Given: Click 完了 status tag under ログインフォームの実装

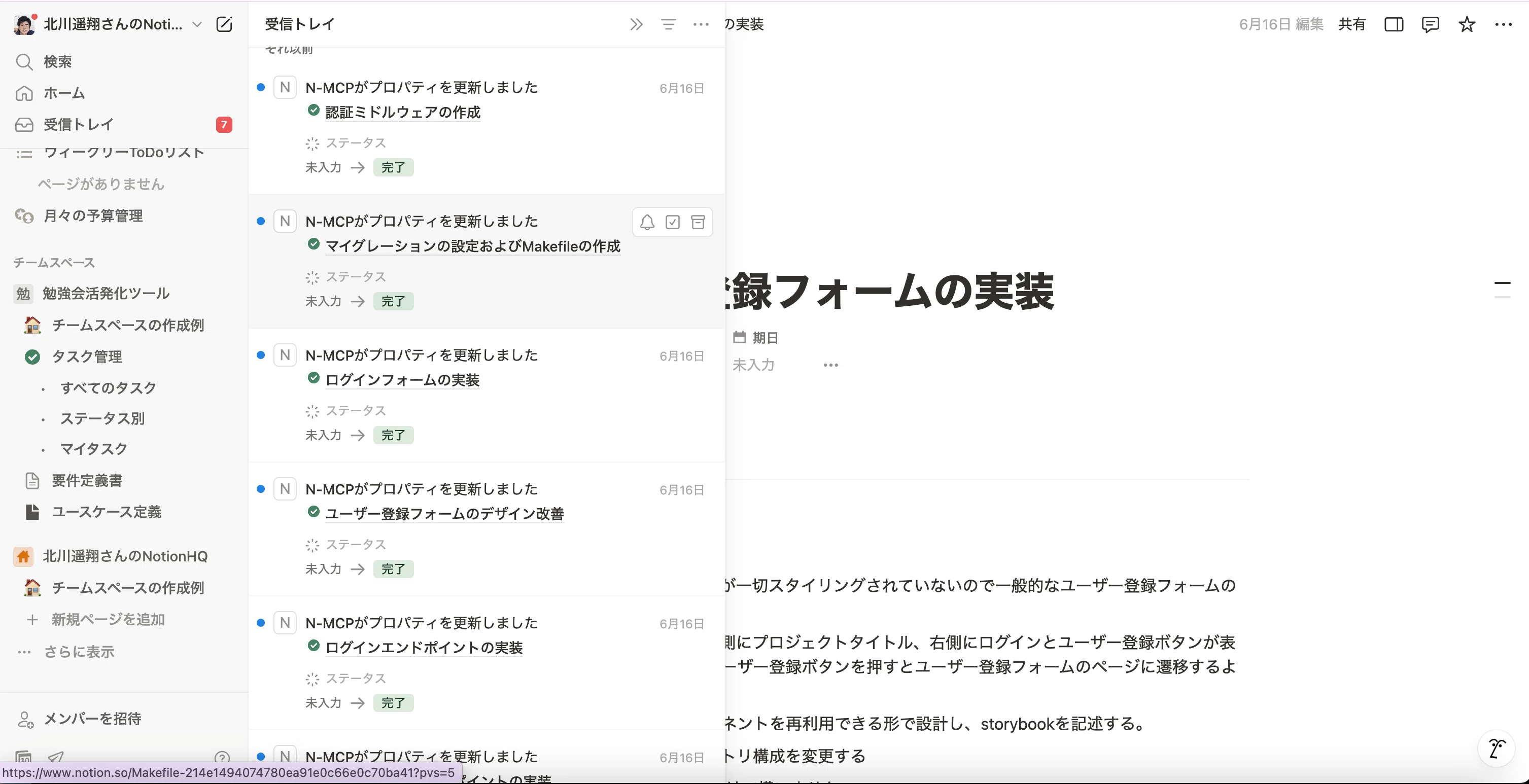Looking at the screenshot, I should [394, 435].
